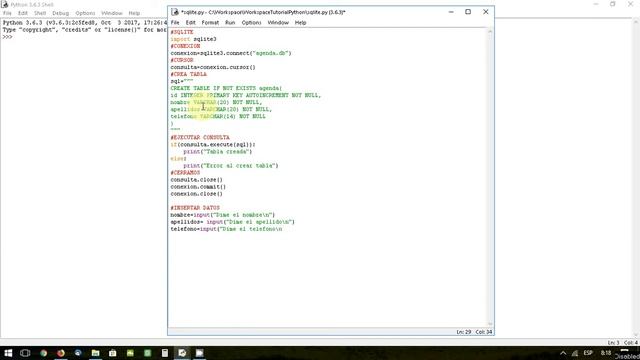This screenshot has height=360, width=640.
Task: Click the 'consulta=conexion.cursor()' line
Action: pos(213,67)
